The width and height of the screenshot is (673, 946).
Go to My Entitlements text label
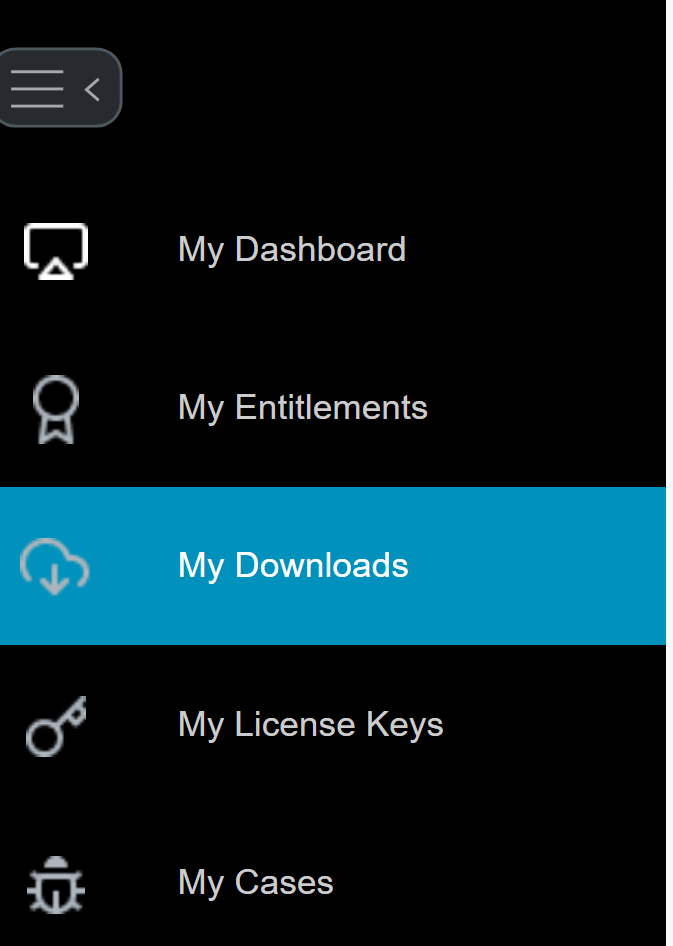coord(302,408)
